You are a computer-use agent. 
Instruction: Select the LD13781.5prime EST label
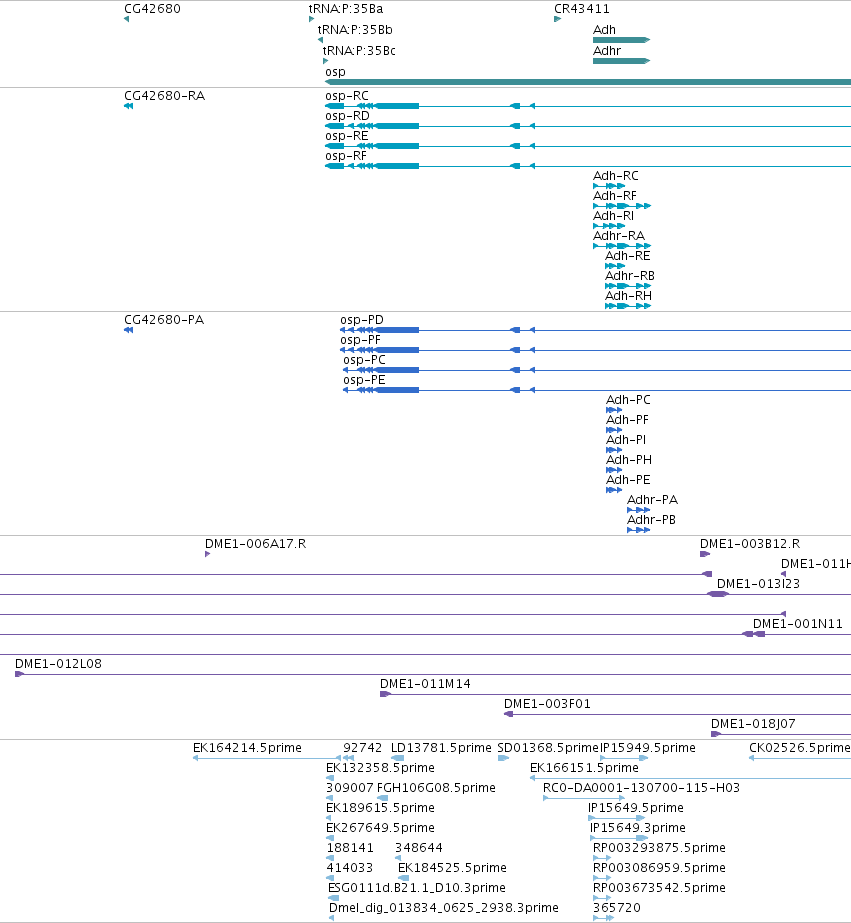[x=441, y=748]
